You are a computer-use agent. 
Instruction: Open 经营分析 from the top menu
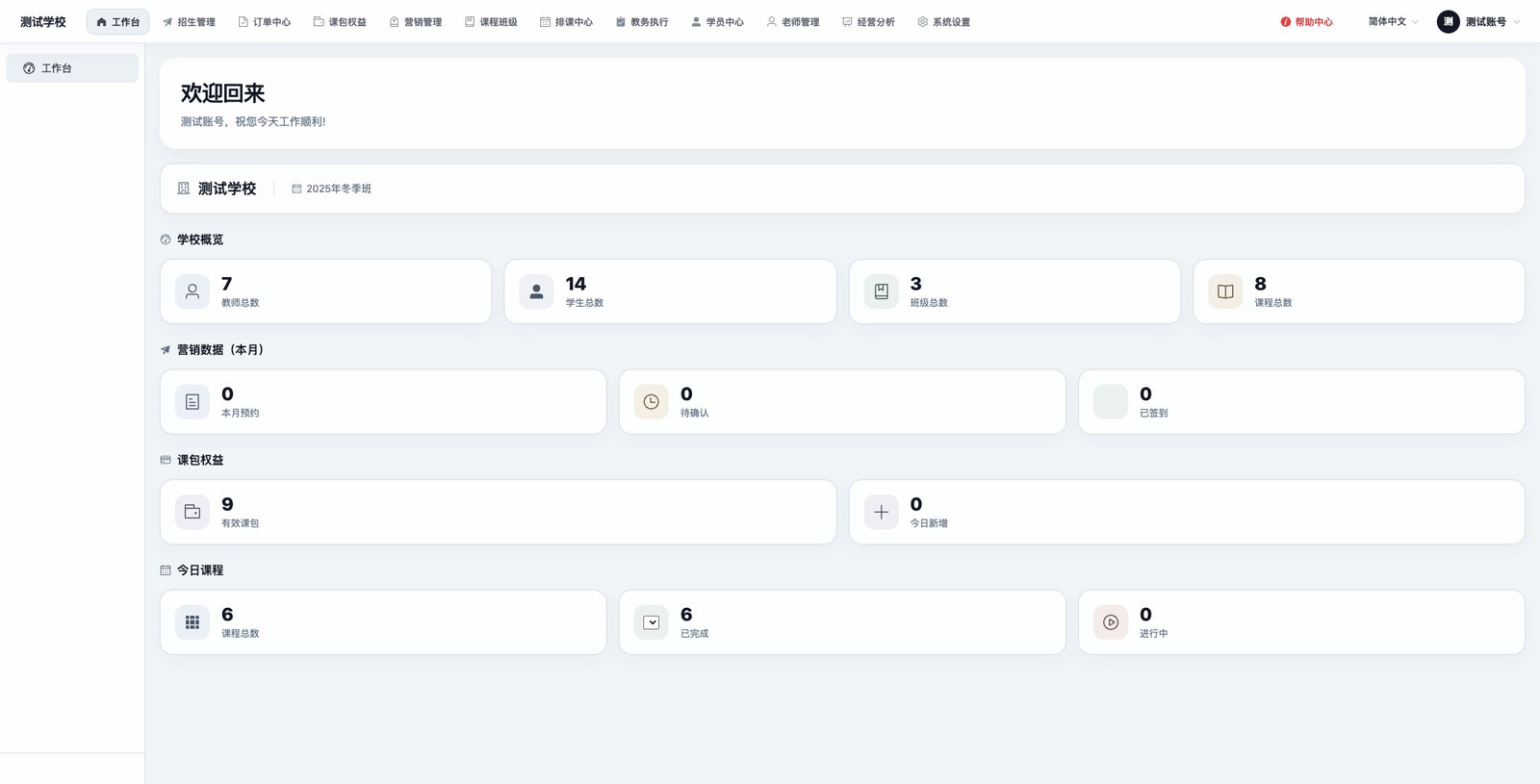coord(868,21)
